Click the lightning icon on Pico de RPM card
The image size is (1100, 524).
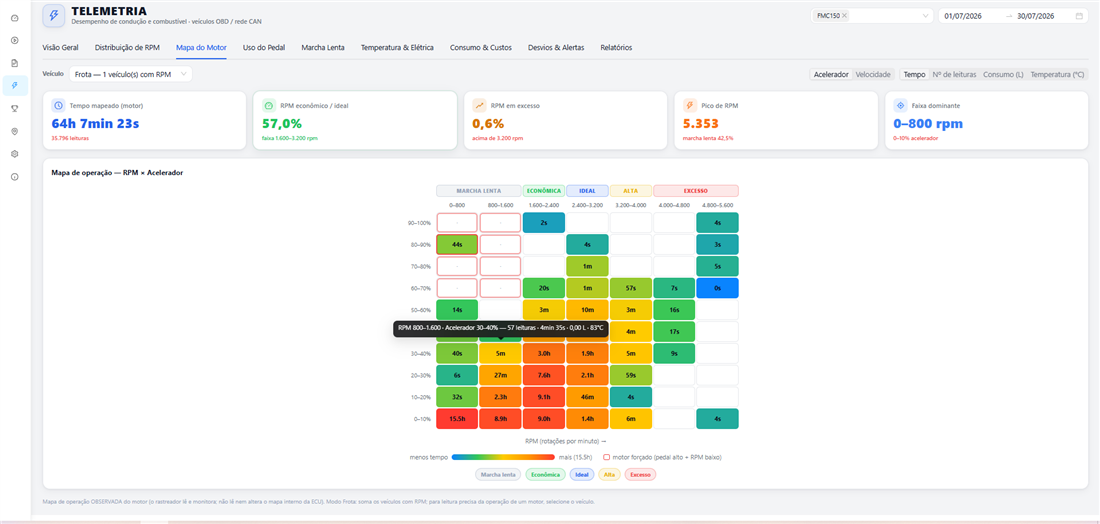690,105
